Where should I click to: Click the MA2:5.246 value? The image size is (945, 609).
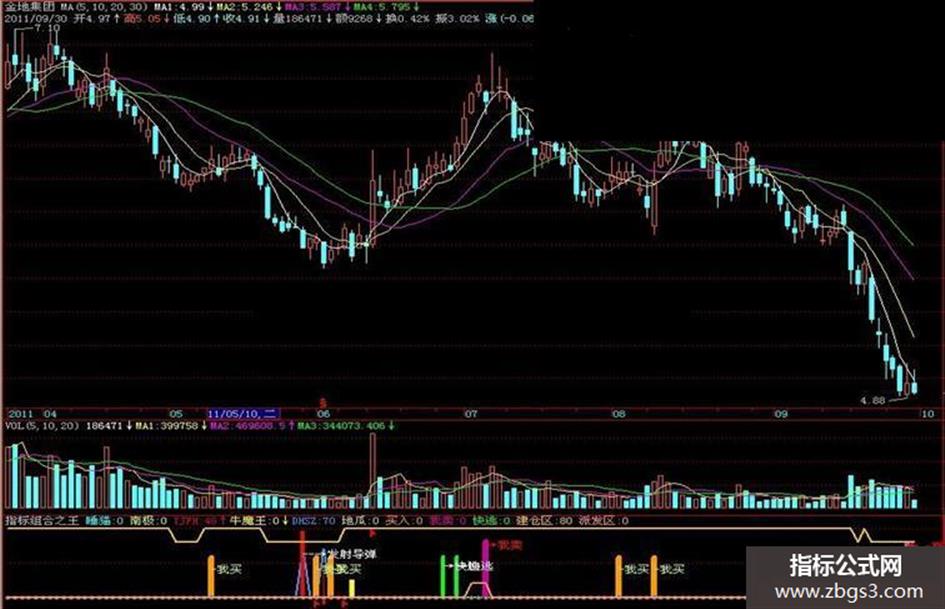click(247, 7)
